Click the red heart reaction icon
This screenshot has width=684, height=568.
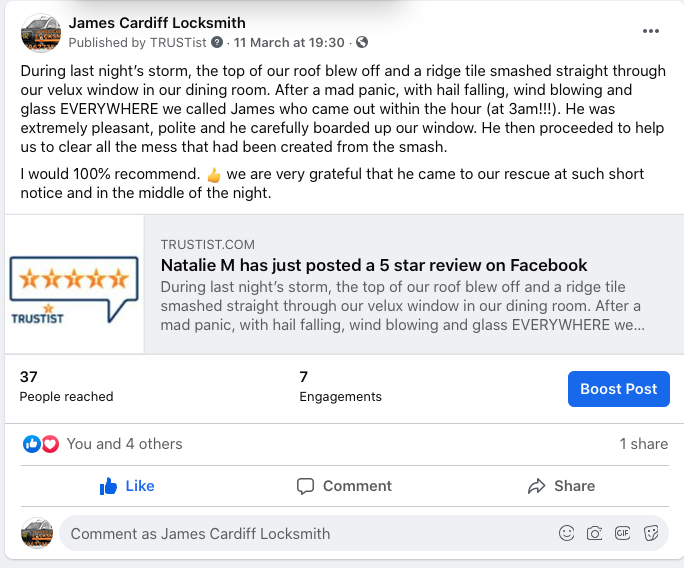click(x=50, y=444)
